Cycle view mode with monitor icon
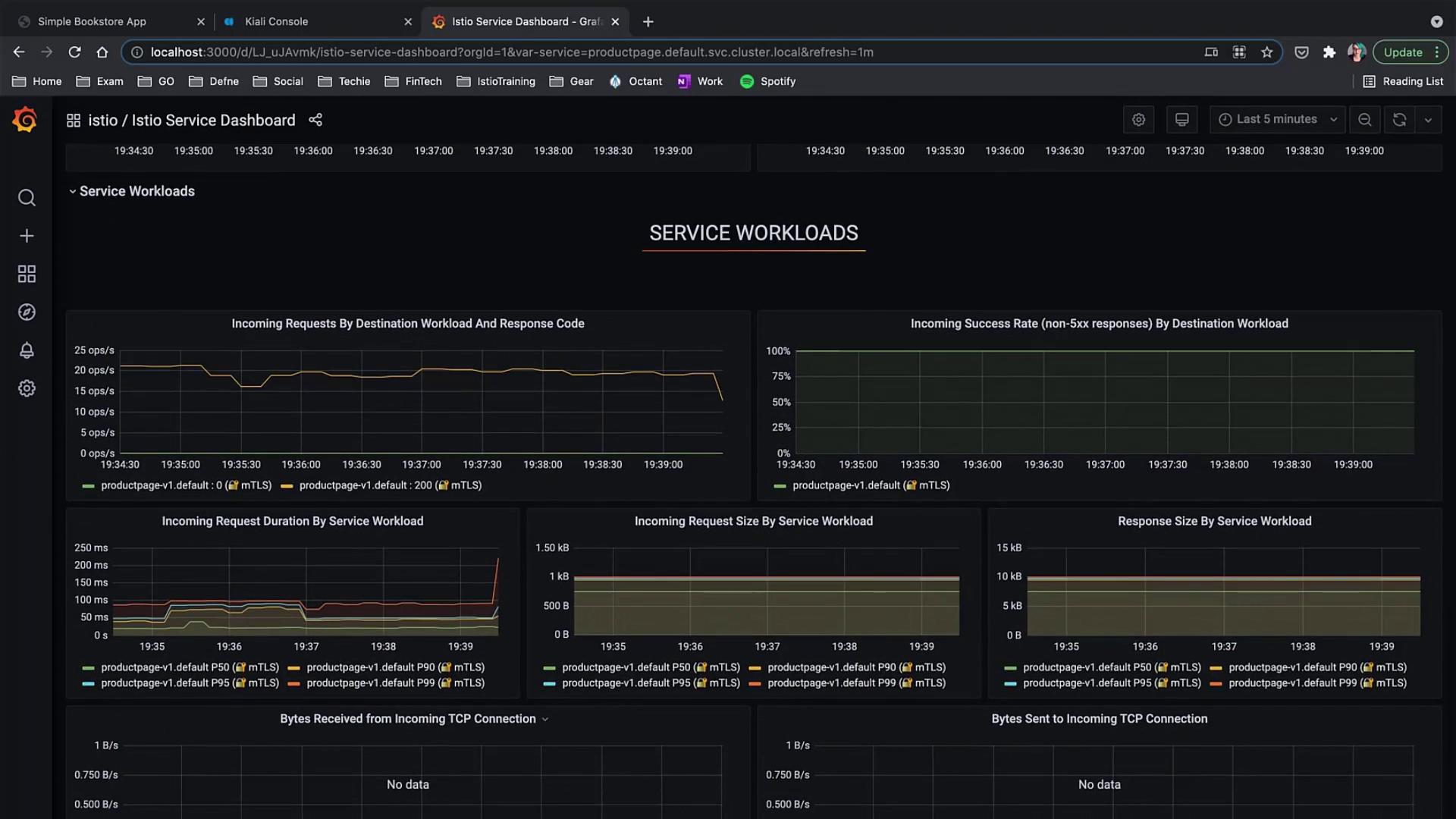 [1181, 120]
